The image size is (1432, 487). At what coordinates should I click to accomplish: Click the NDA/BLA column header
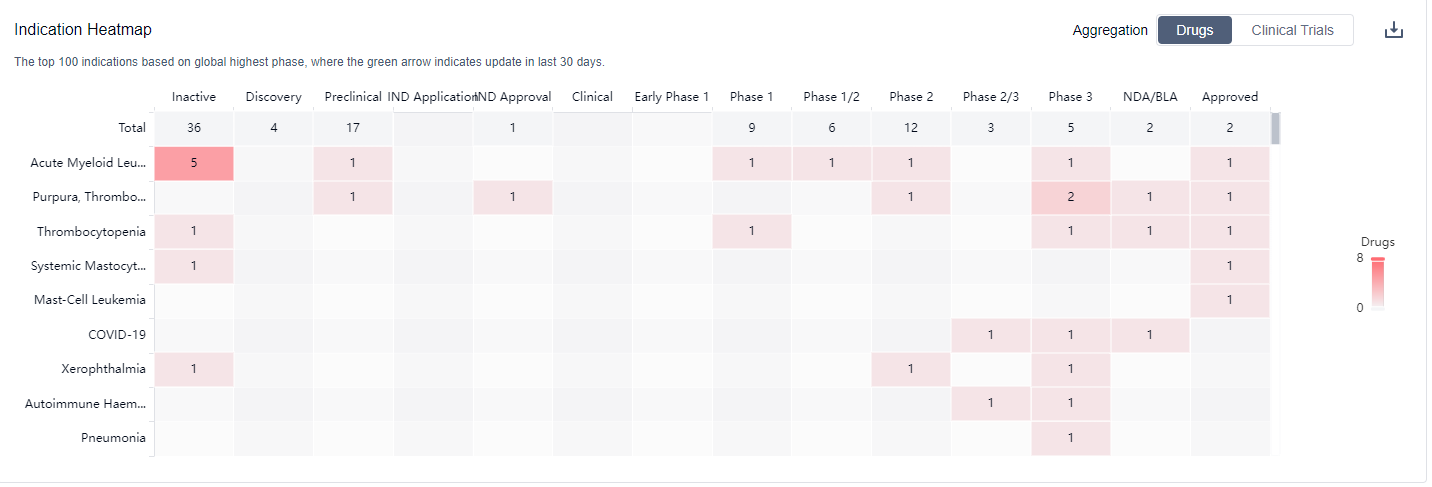click(1150, 97)
